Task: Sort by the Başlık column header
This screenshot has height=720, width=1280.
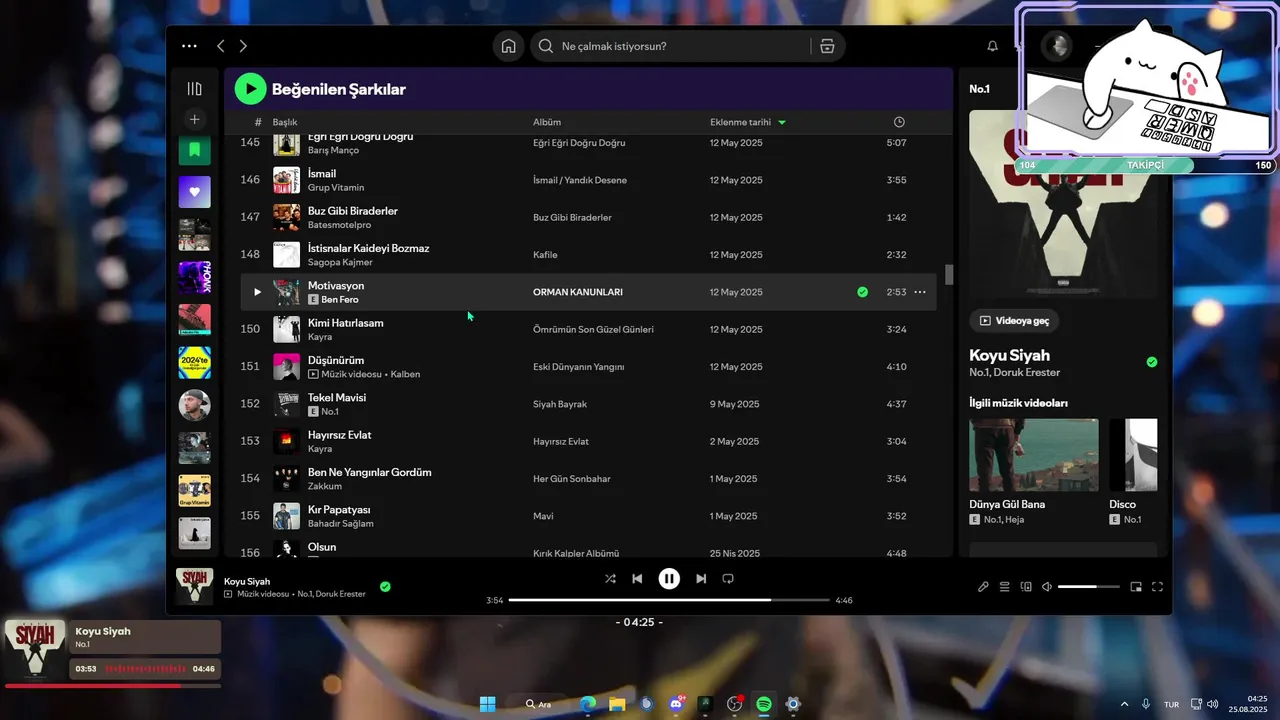Action: point(285,122)
